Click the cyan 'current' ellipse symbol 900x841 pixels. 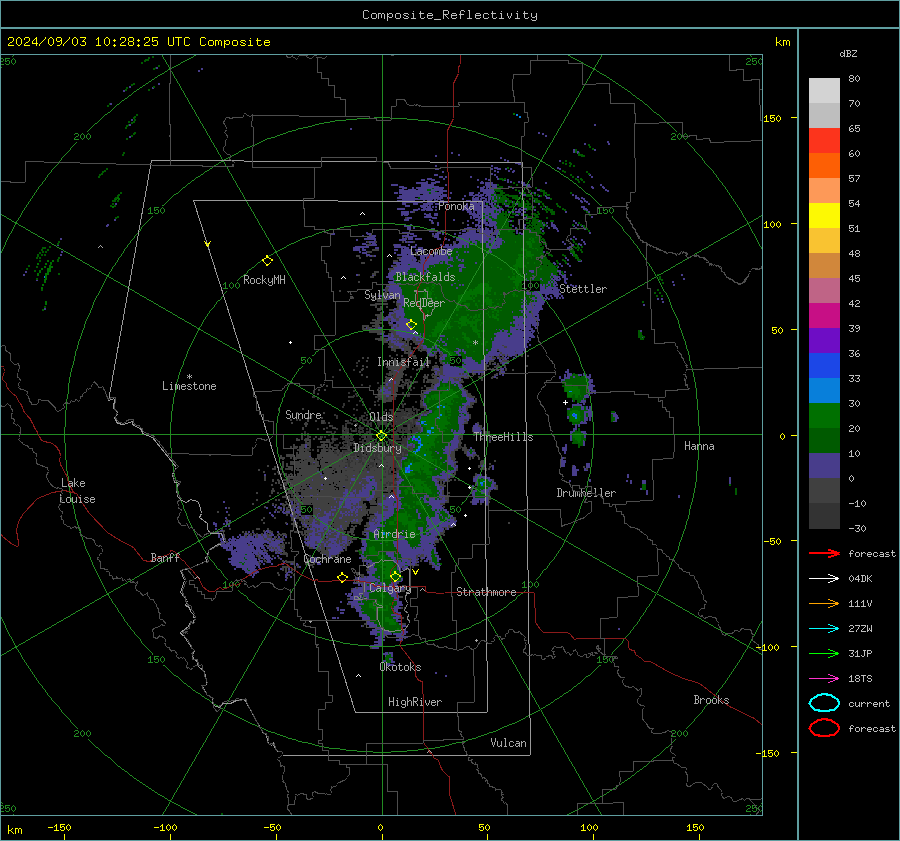pyautogui.click(x=824, y=703)
